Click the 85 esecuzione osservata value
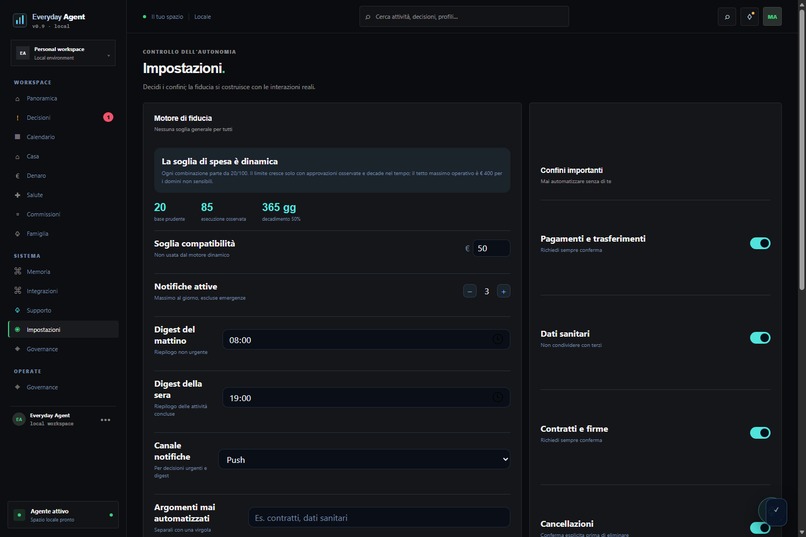This screenshot has width=806, height=537. click(x=207, y=207)
